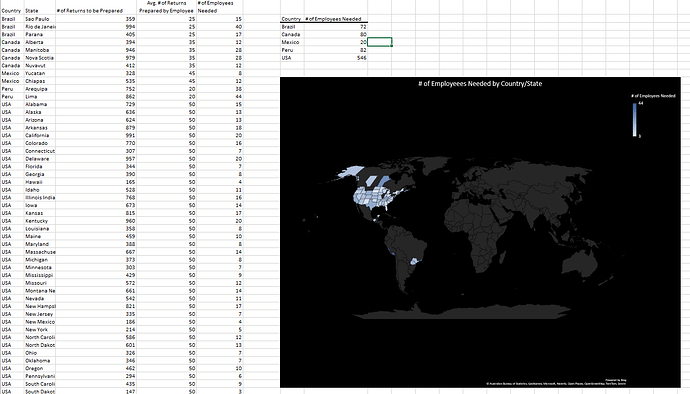Select 'USA' in the summary table

click(286, 58)
